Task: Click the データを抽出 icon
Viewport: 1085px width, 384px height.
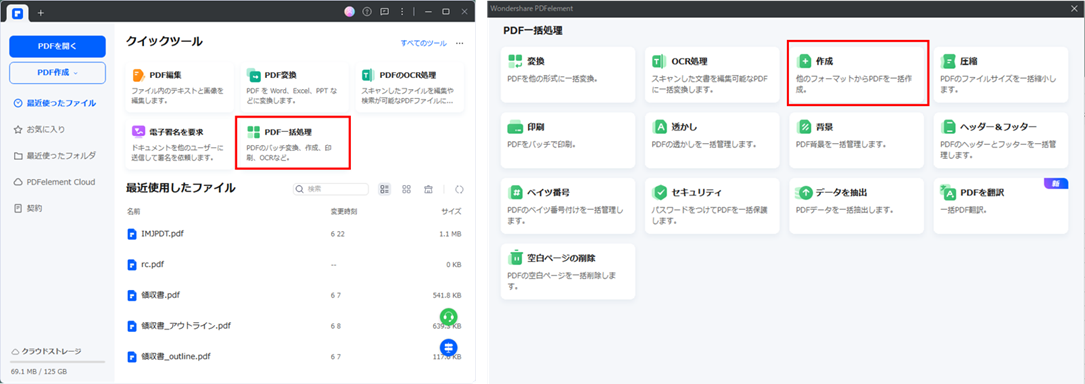Action: click(x=805, y=192)
